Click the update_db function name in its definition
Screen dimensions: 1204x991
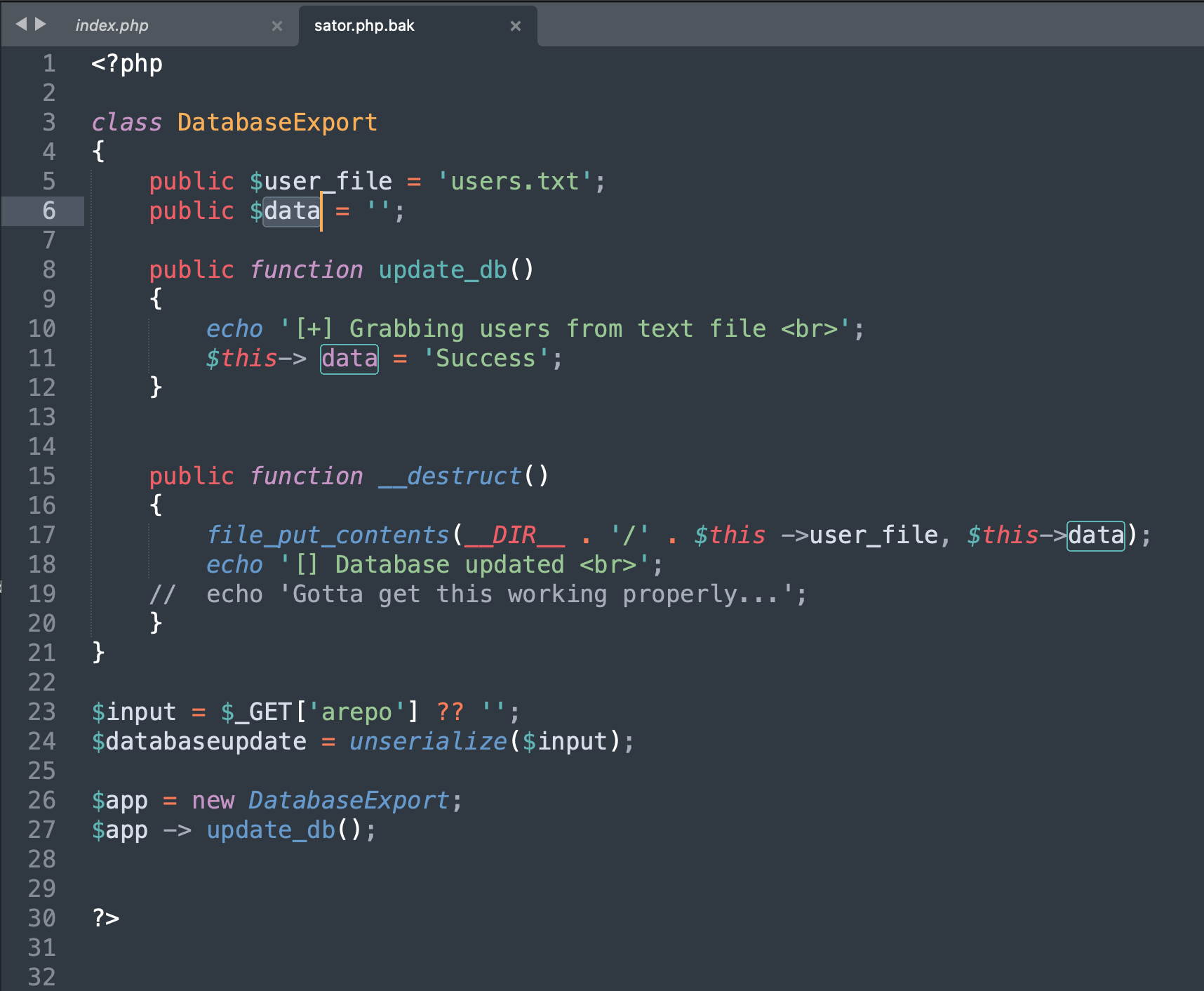(x=443, y=270)
